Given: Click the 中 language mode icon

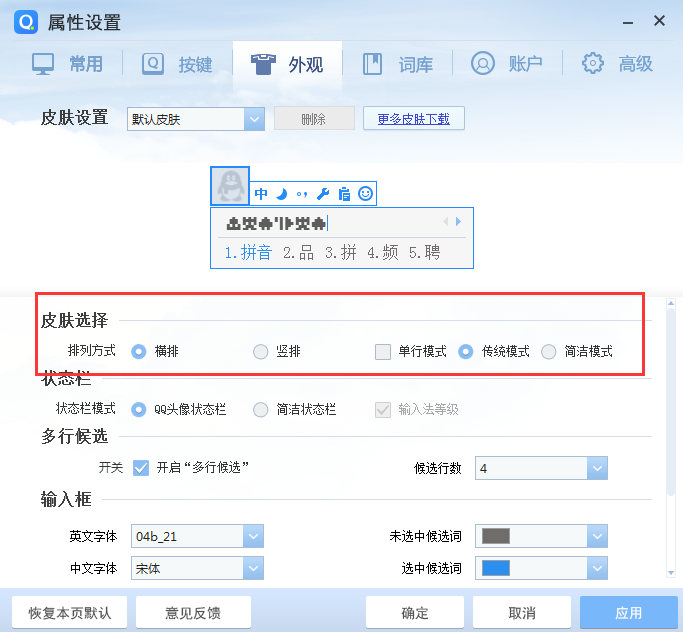Looking at the screenshot, I should [261, 194].
